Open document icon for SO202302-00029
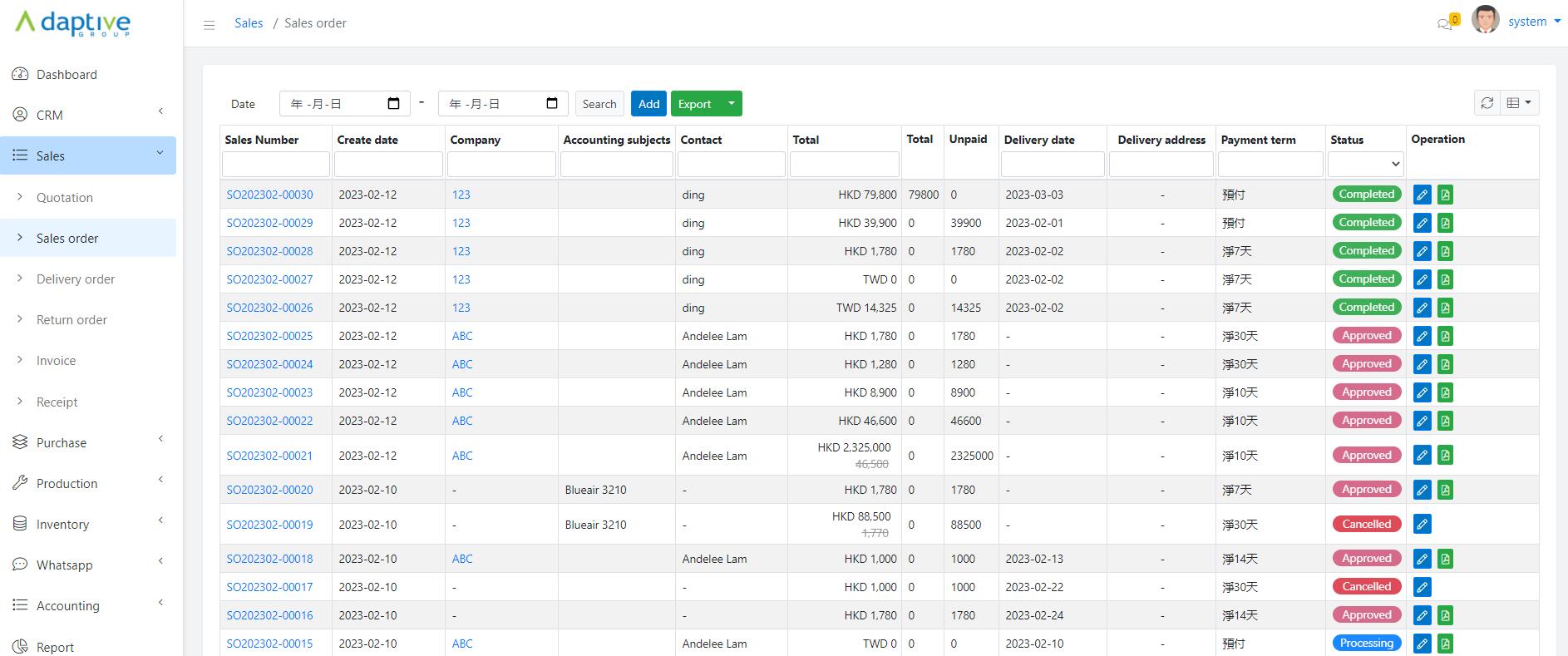This screenshot has width=1568, height=656. tap(1445, 224)
